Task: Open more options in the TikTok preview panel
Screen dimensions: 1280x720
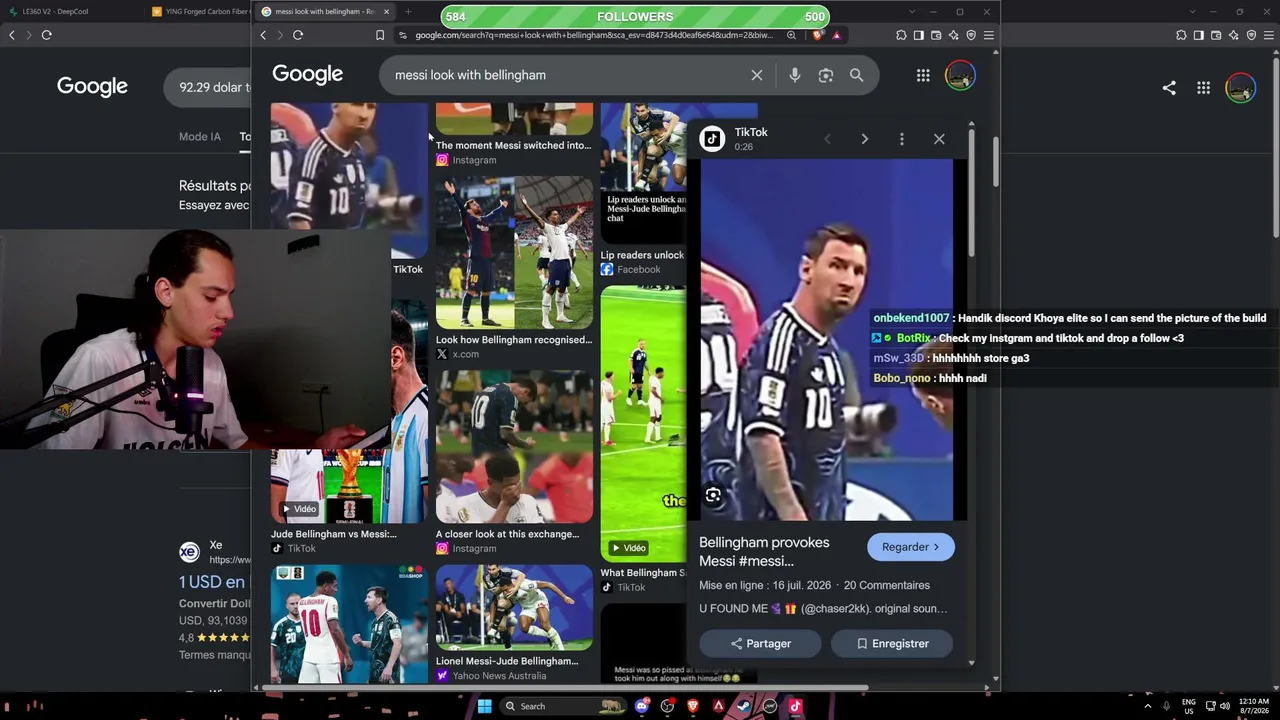Action: pos(902,139)
